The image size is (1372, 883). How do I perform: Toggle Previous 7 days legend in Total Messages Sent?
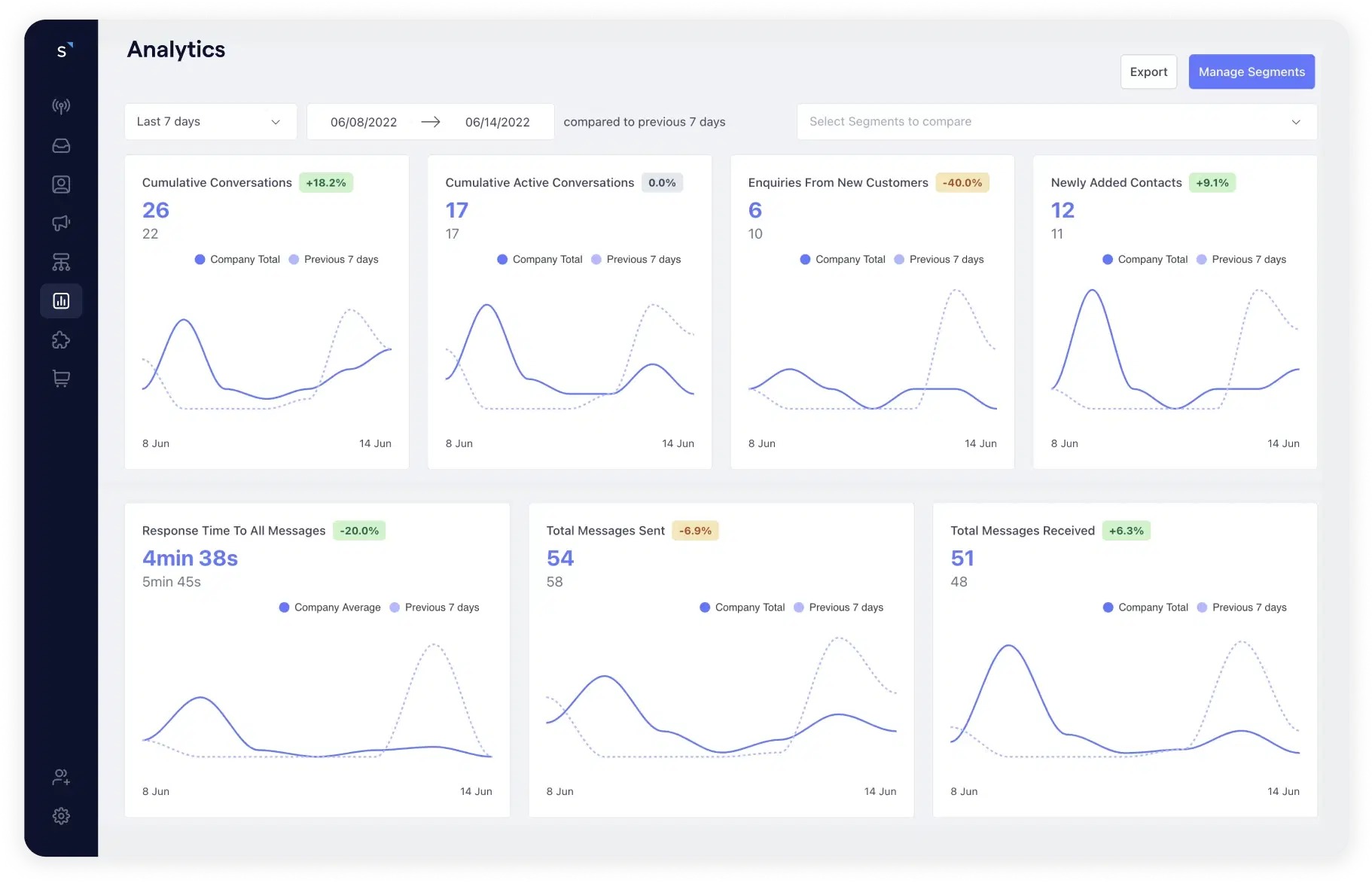coord(839,607)
